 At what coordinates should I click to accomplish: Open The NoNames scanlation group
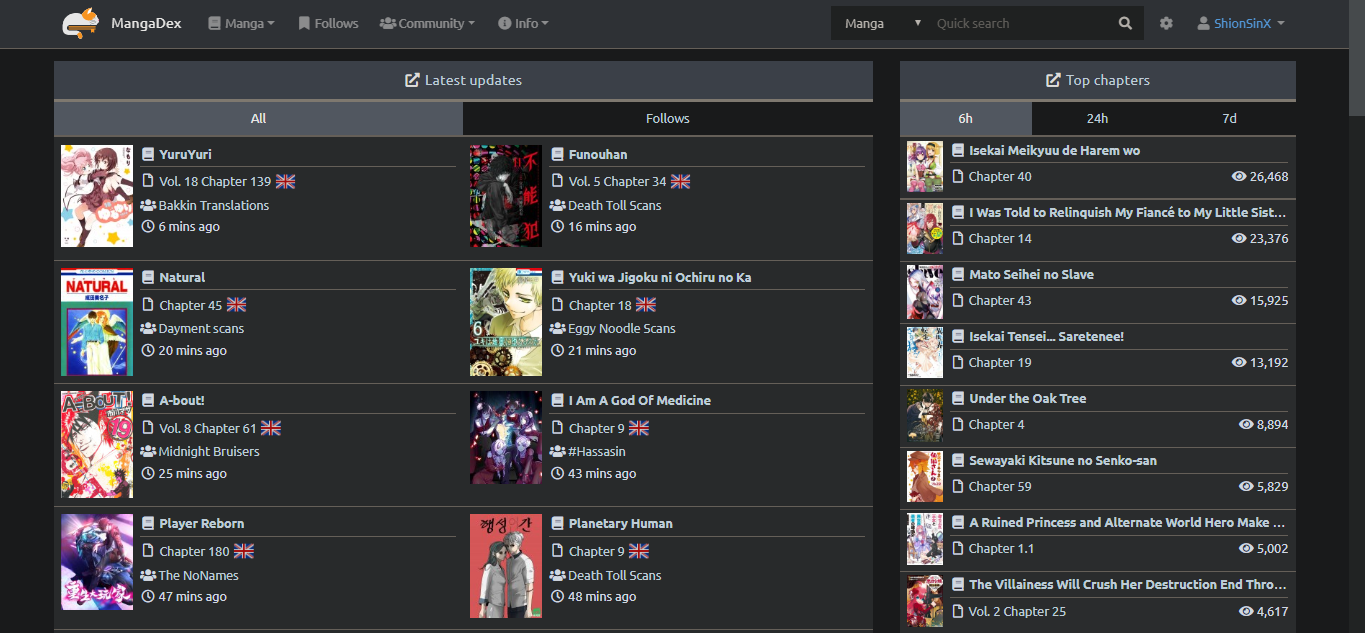199,575
